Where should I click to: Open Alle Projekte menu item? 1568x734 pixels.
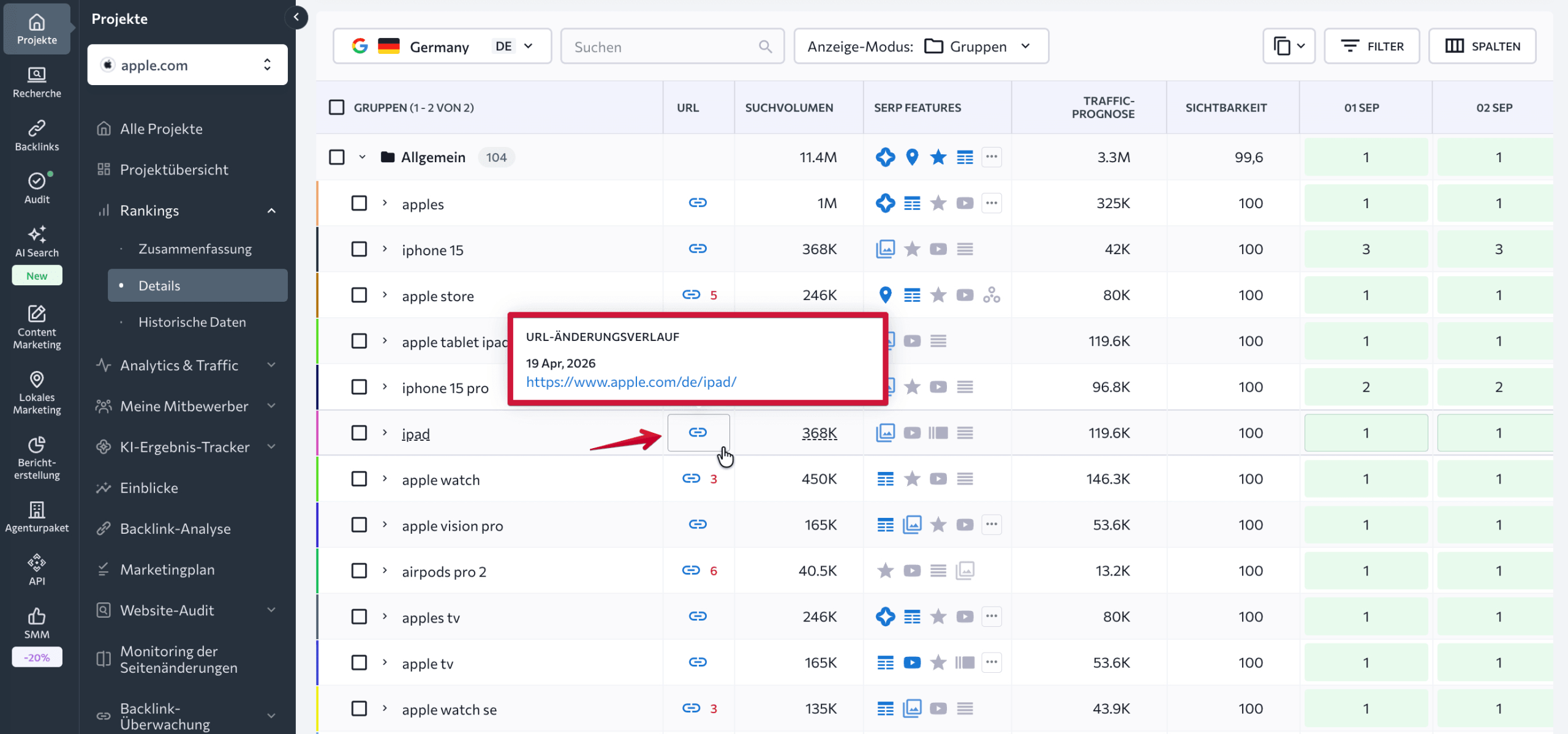point(161,129)
